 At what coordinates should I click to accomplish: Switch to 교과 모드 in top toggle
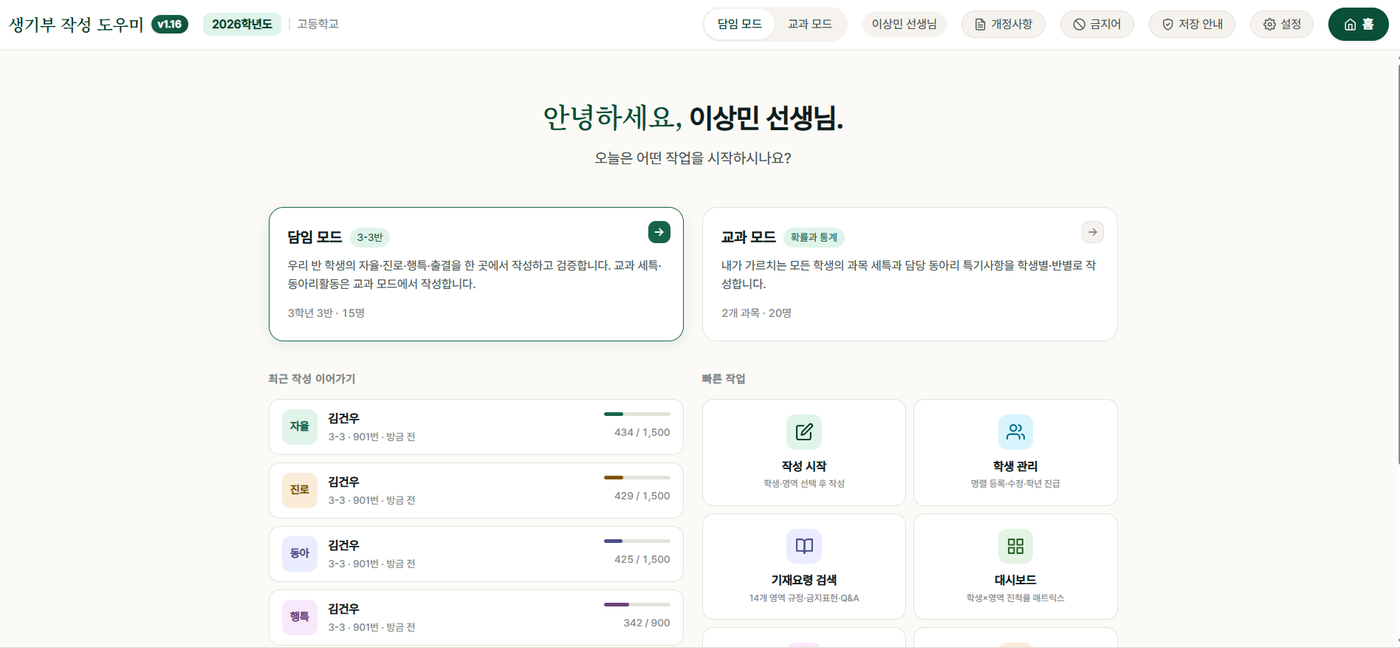tap(810, 24)
